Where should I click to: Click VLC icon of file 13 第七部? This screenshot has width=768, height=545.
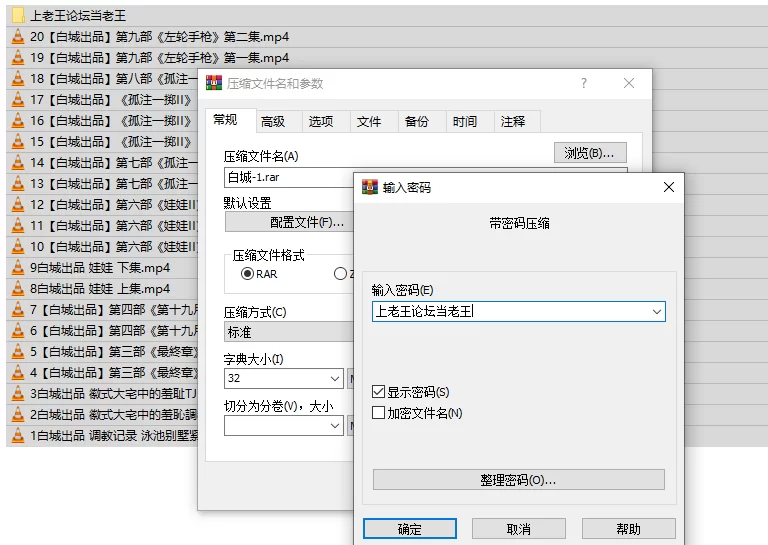(18, 184)
